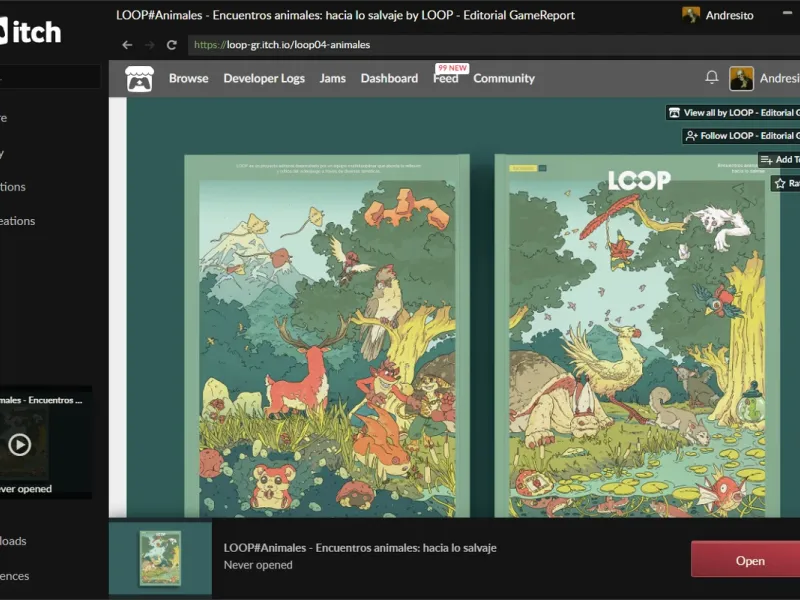Click the Add To collection button
Image resolution: width=800 pixels, height=600 pixels.
point(779,160)
